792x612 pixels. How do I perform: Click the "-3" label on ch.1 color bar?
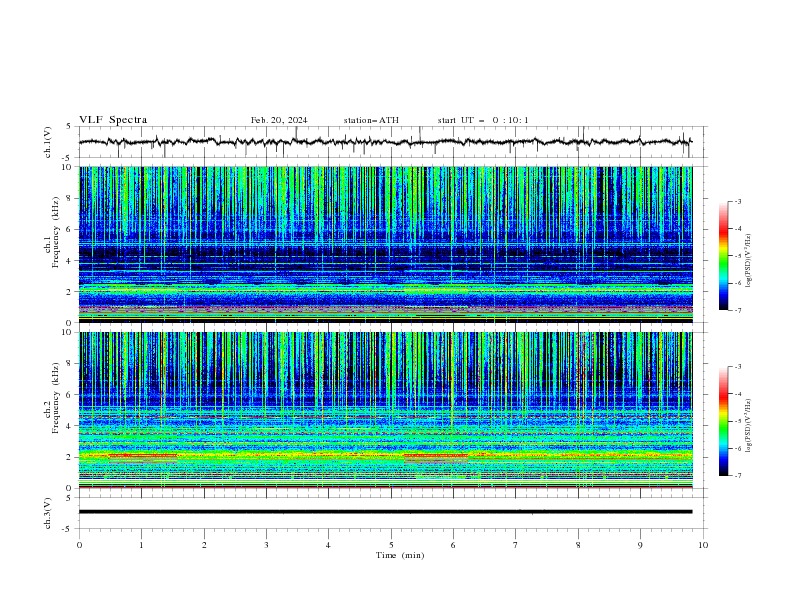coord(737,201)
